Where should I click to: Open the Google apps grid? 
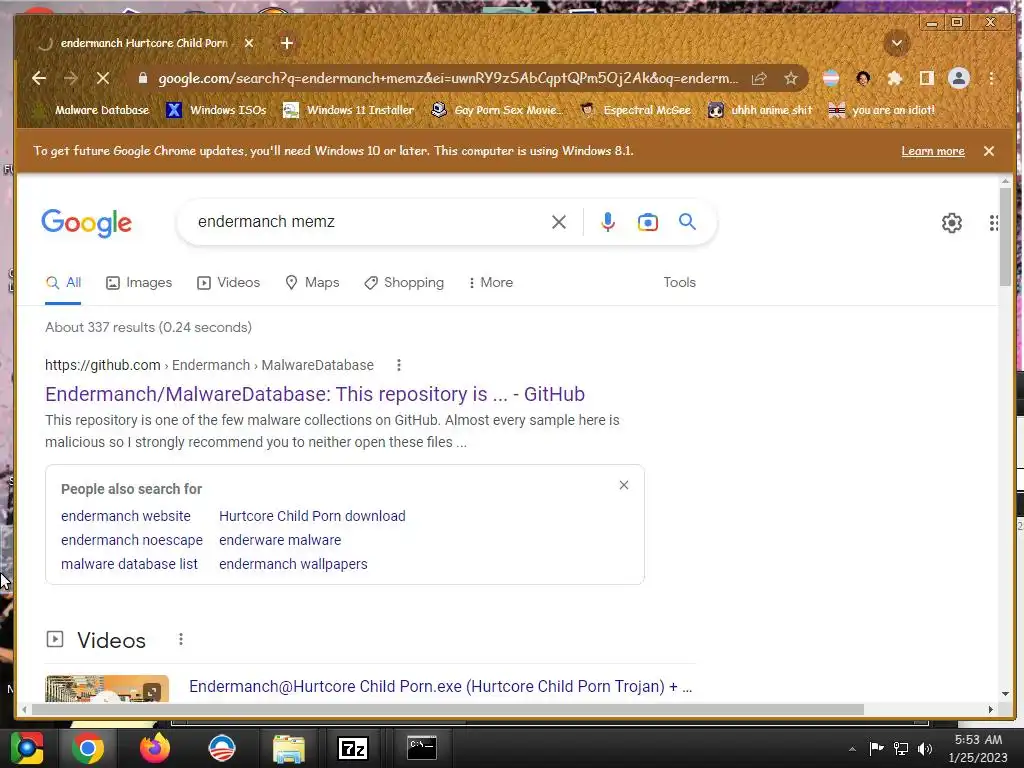tap(993, 223)
